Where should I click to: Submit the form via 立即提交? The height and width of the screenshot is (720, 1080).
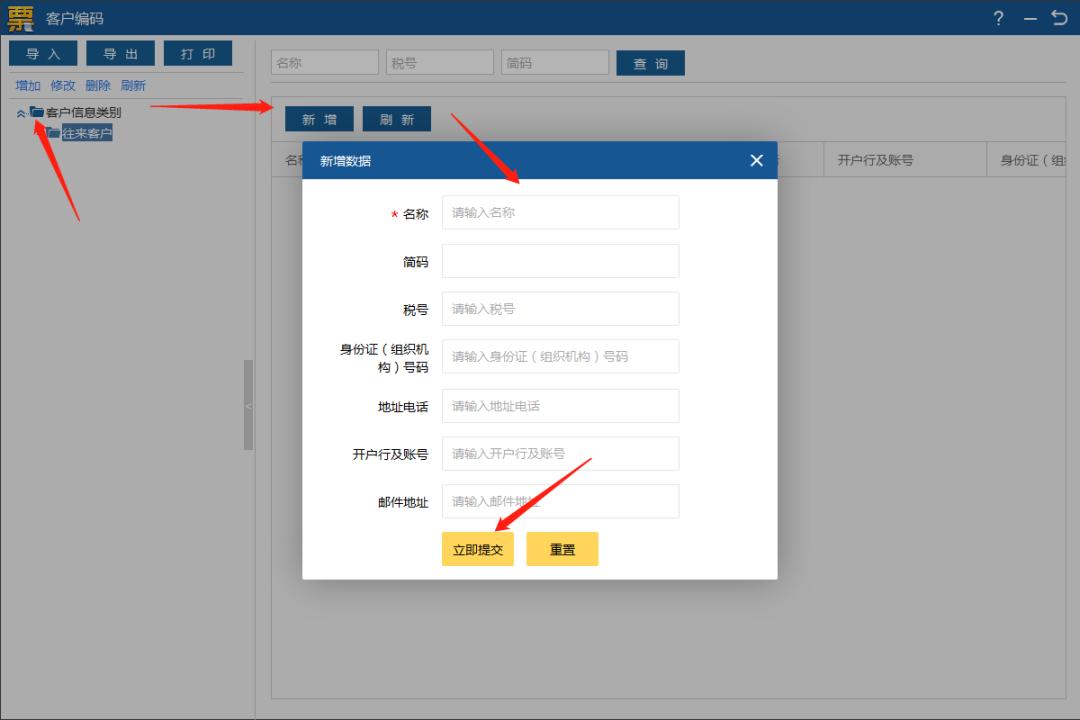point(477,548)
